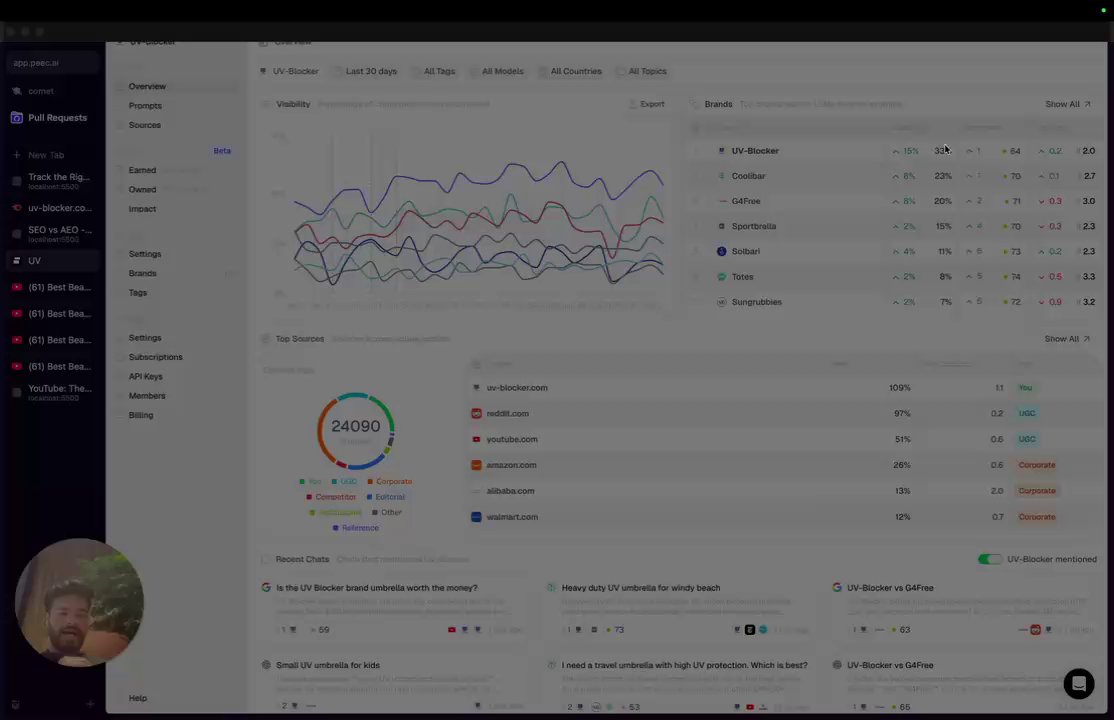Open chat 'Is the UV Blocker brand umbrella worth'
The height and width of the screenshot is (720, 1114).
click(x=377, y=588)
